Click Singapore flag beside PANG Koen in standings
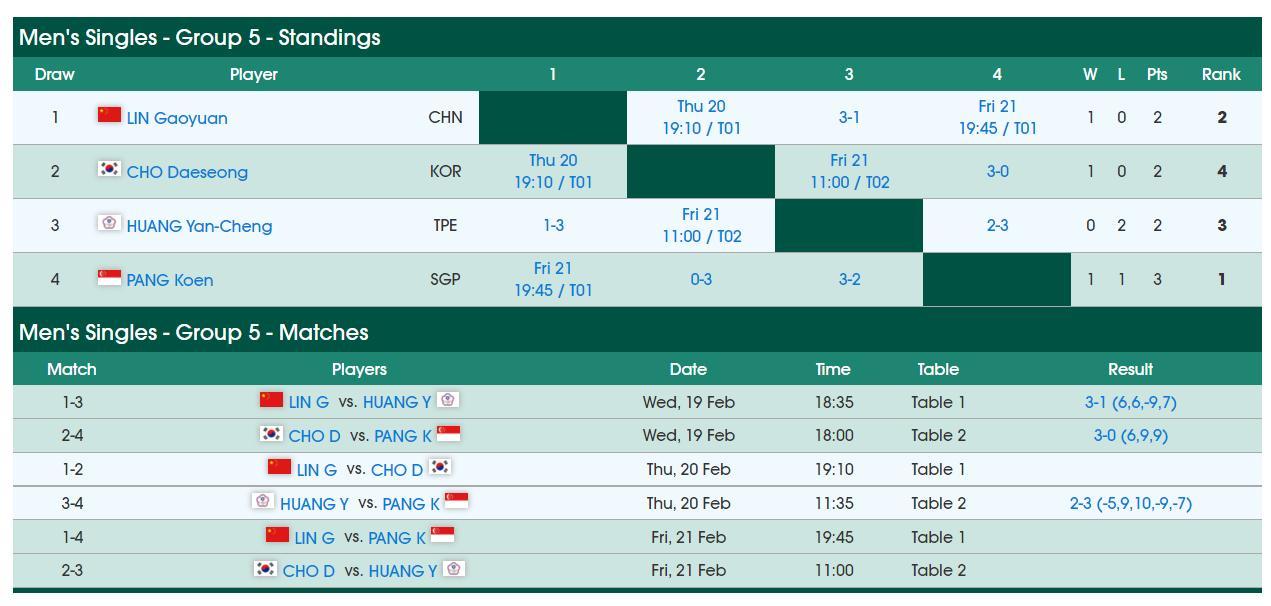The image size is (1271, 606). coord(109,277)
